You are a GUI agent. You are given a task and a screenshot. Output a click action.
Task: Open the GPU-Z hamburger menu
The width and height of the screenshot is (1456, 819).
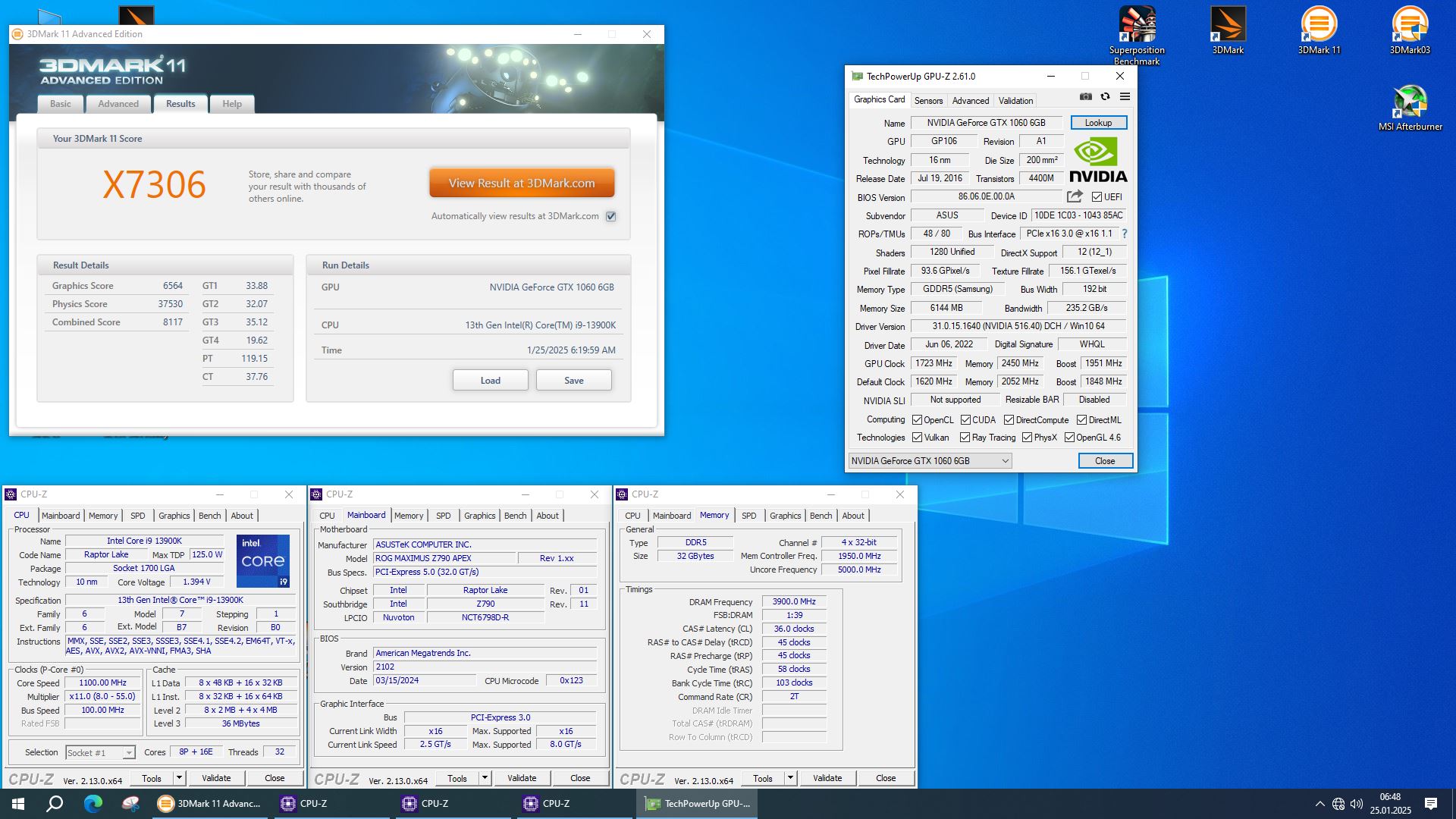1125,97
